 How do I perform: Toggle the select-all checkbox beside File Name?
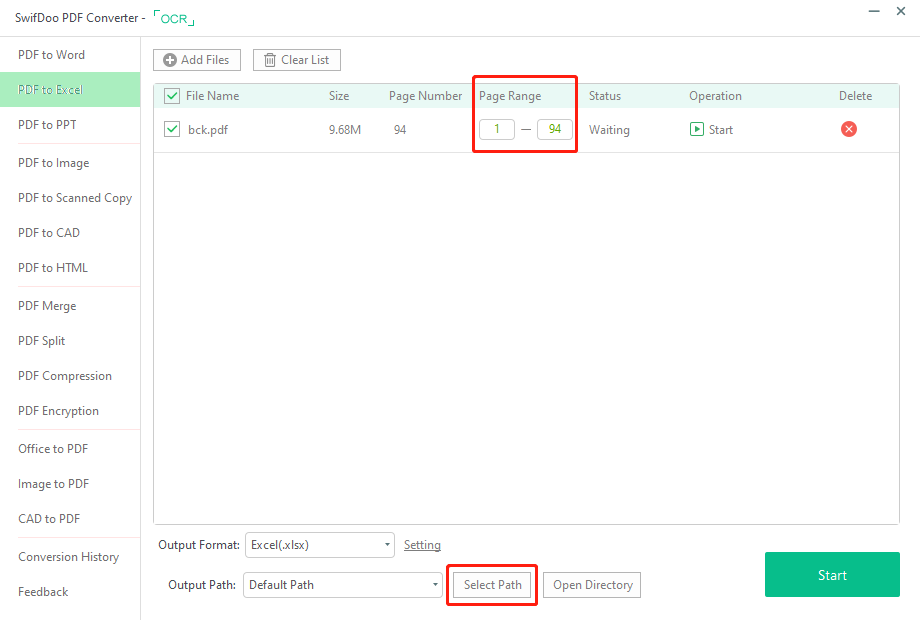(172, 96)
